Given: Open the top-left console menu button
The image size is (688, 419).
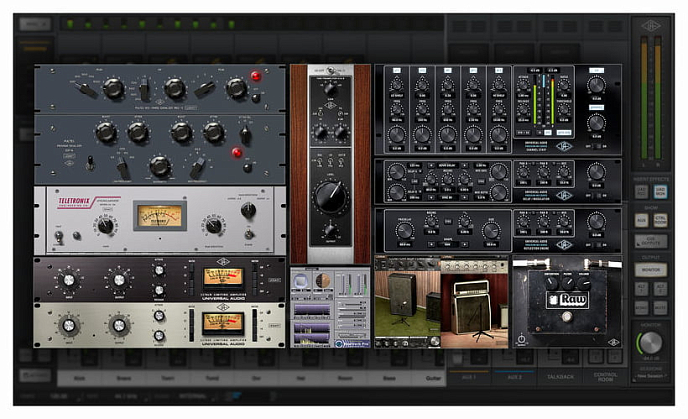Looking at the screenshot, I should point(33,24).
